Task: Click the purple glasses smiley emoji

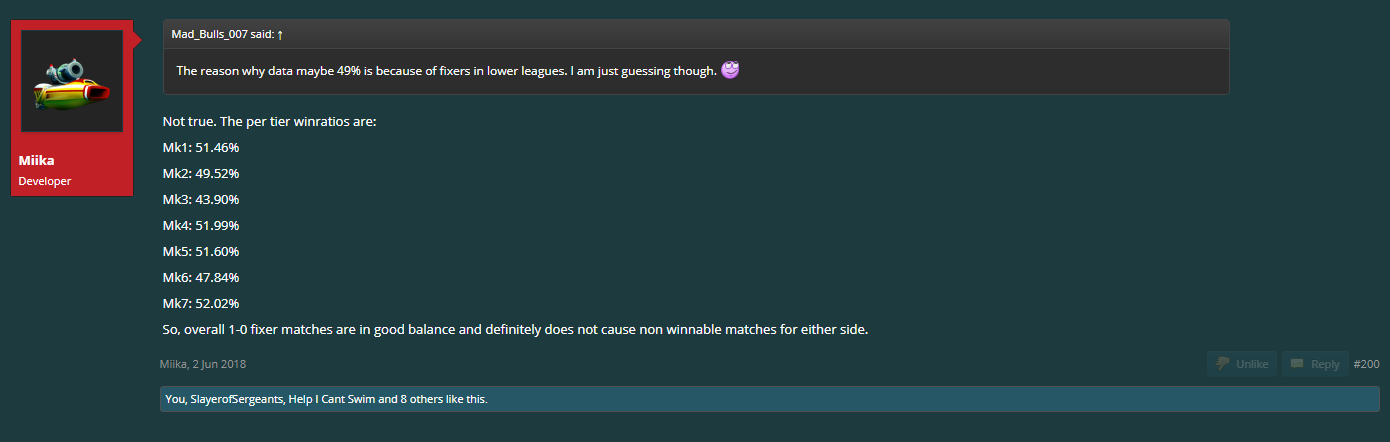Action: coord(730,70)
